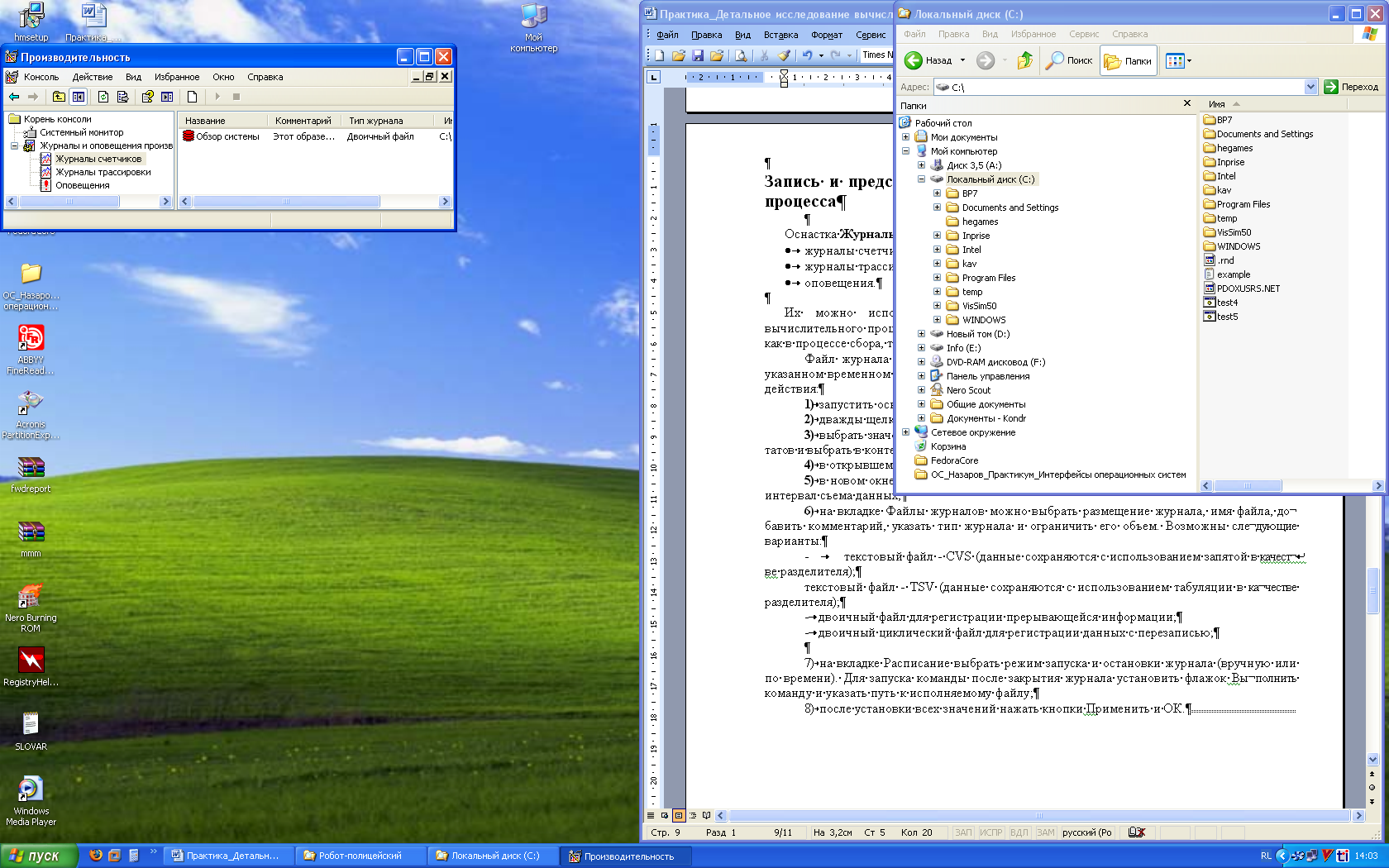Image resolution: width=1389 pixels, height=868 pixels.
Task: Open the address bar dropdown in Explorer
Action: pyautogui.click(x=1310, y=87)
